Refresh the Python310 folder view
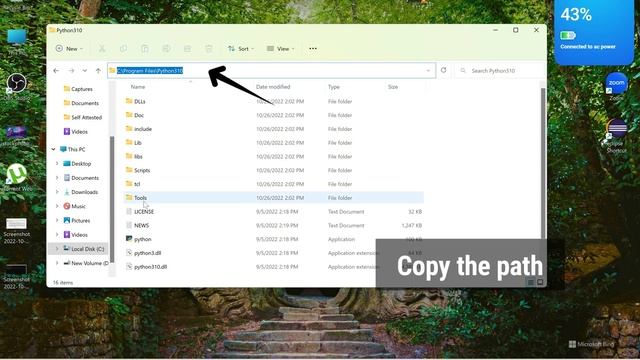This screenshot has height=360, width=640. click(444, 70)
